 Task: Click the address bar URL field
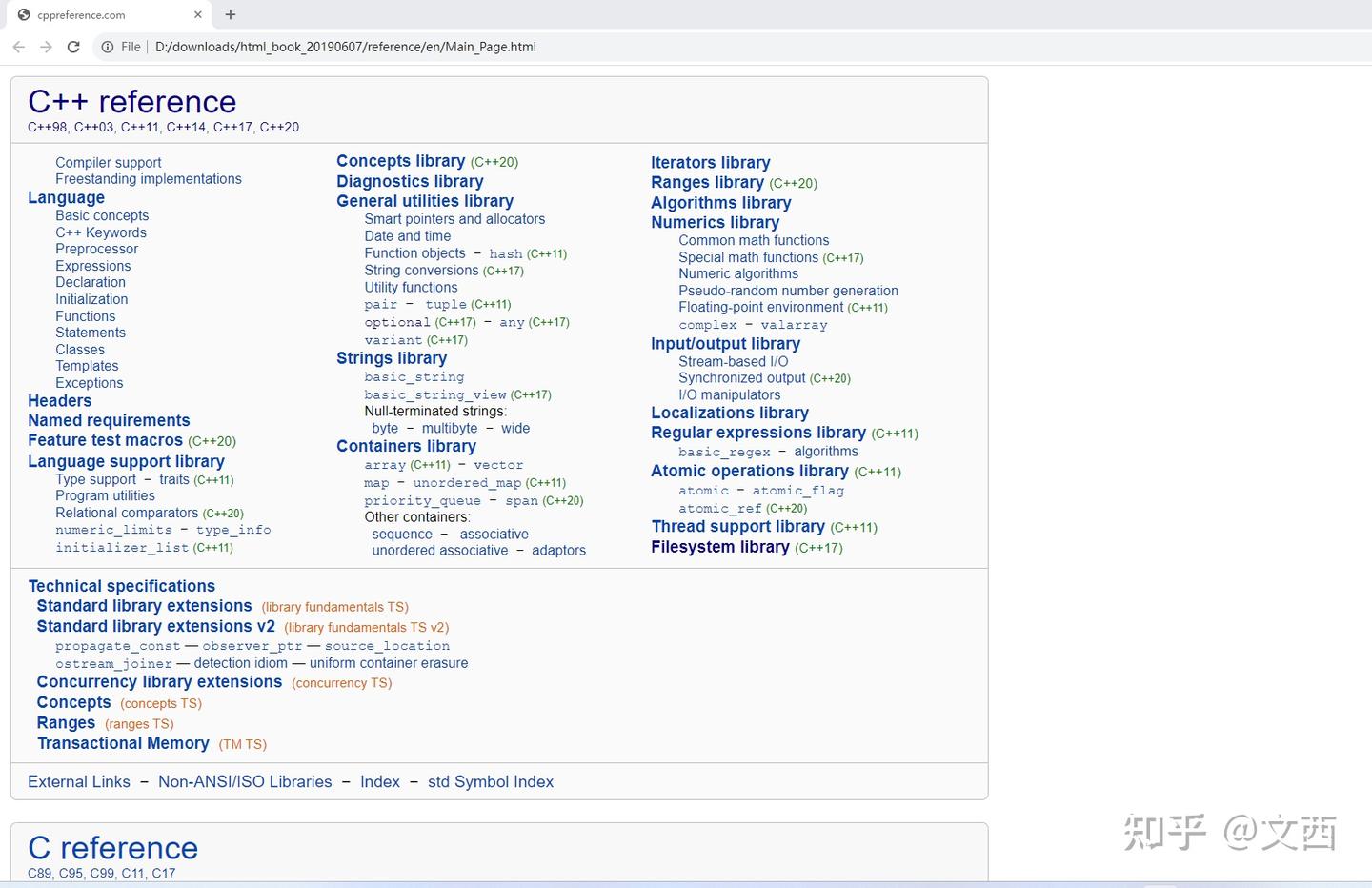coord(346,47)
